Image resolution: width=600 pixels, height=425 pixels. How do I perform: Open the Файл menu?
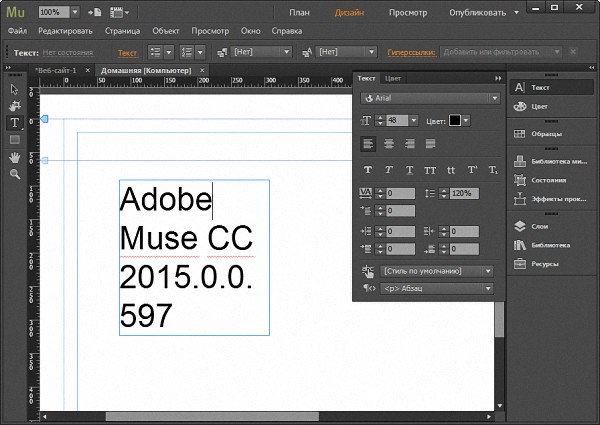17,31
